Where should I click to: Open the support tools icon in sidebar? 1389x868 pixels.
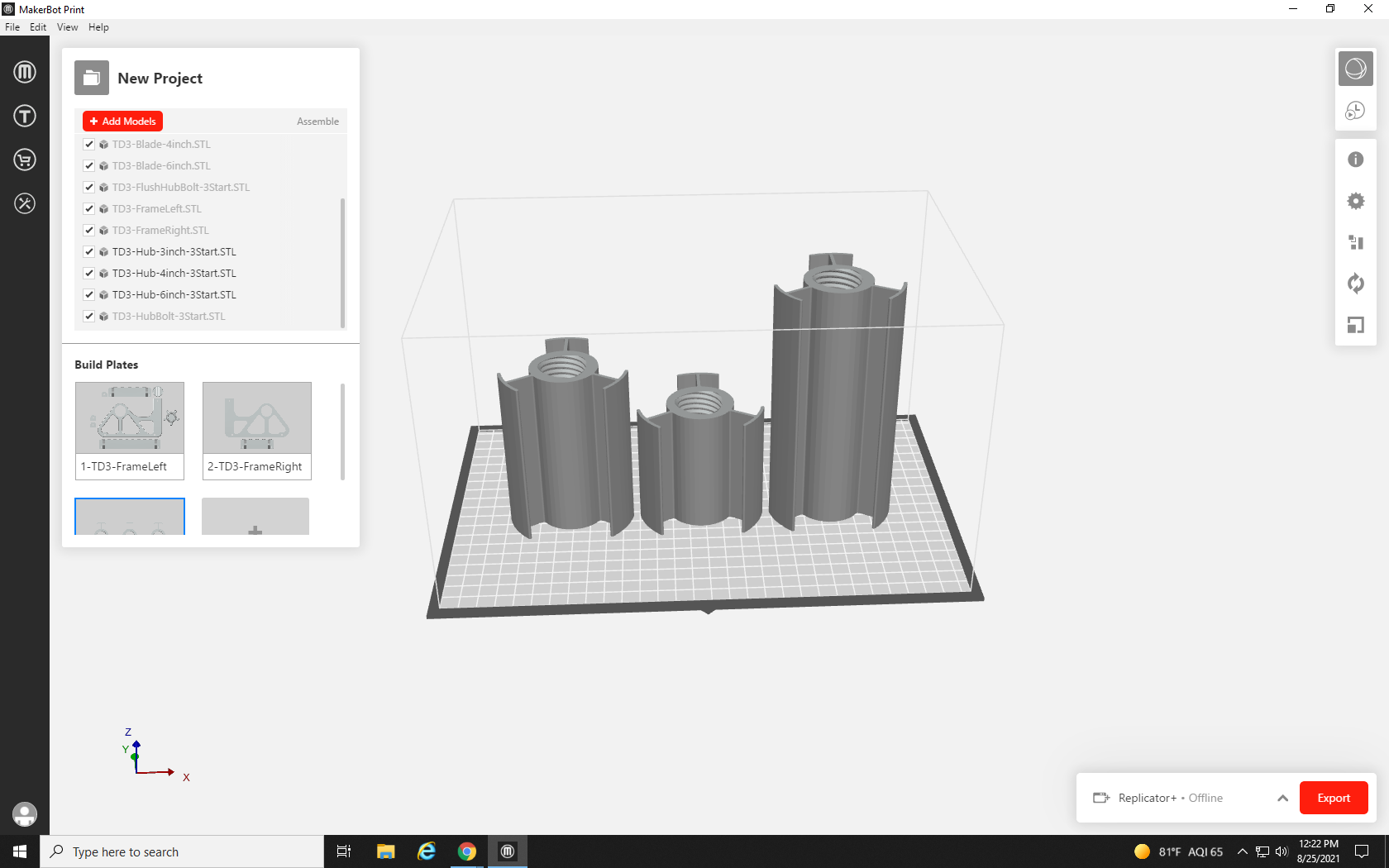pos(25,203)
